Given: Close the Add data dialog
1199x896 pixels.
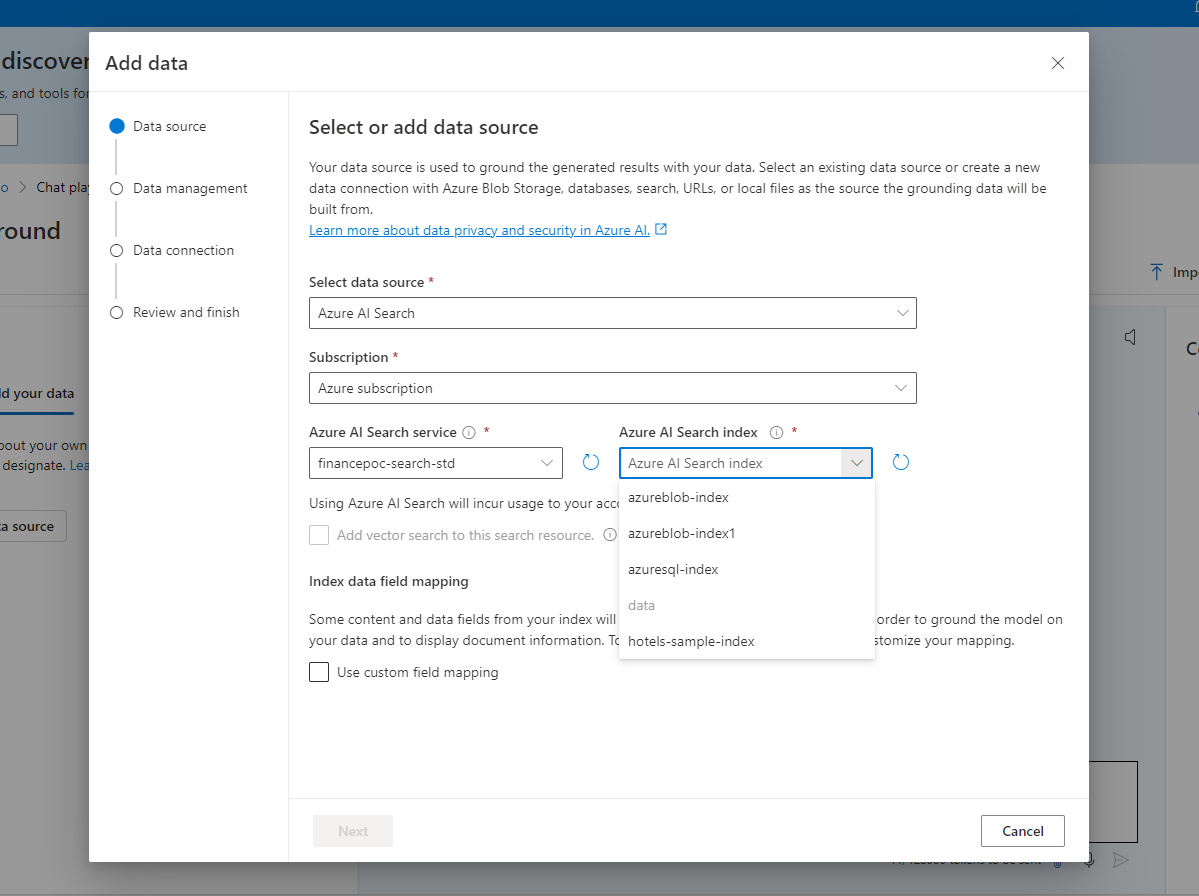Looking at the screenshot, I should point(1058,63).
